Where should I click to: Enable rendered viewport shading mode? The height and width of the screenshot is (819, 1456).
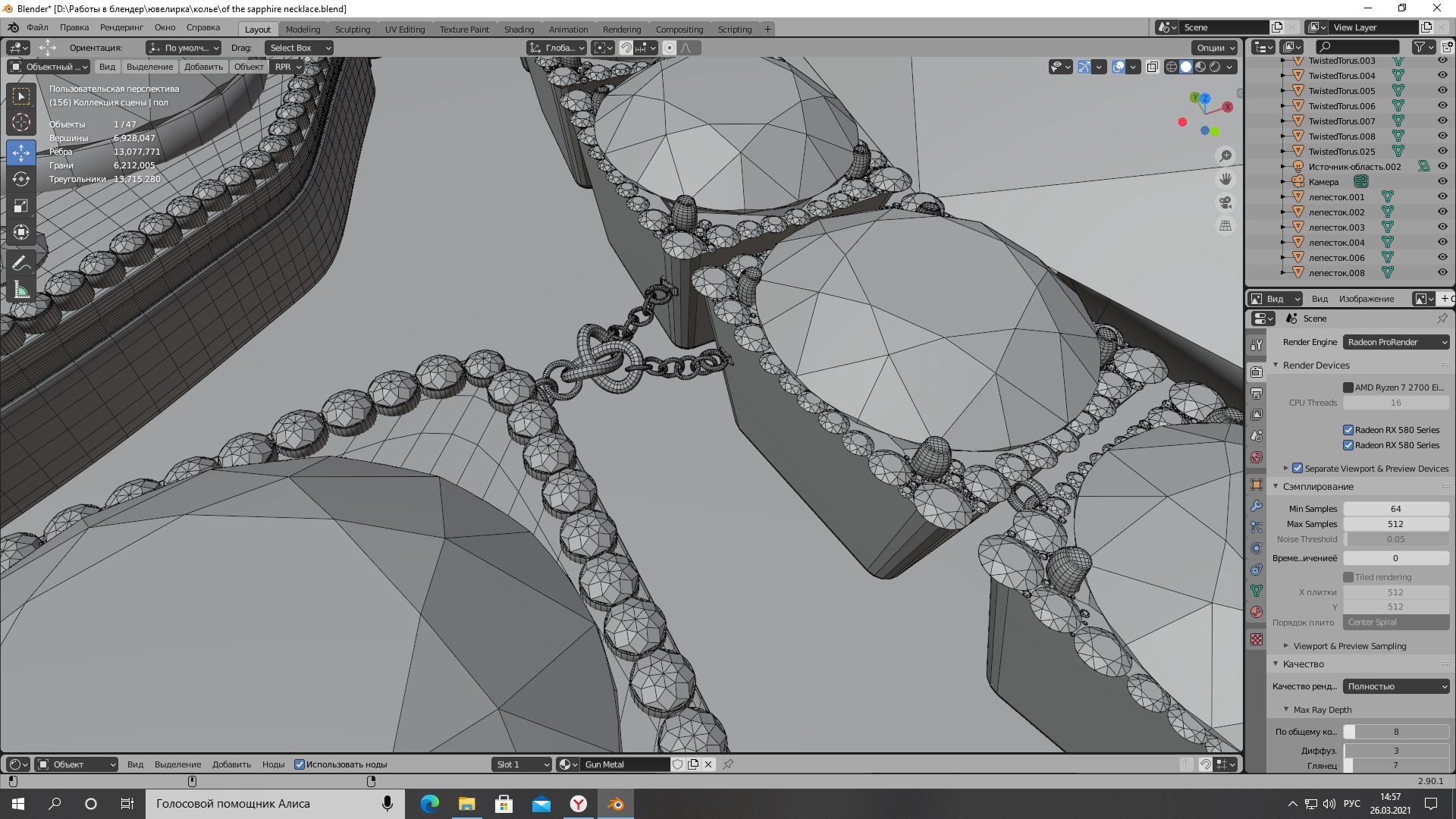click(x=1215, y=67)
